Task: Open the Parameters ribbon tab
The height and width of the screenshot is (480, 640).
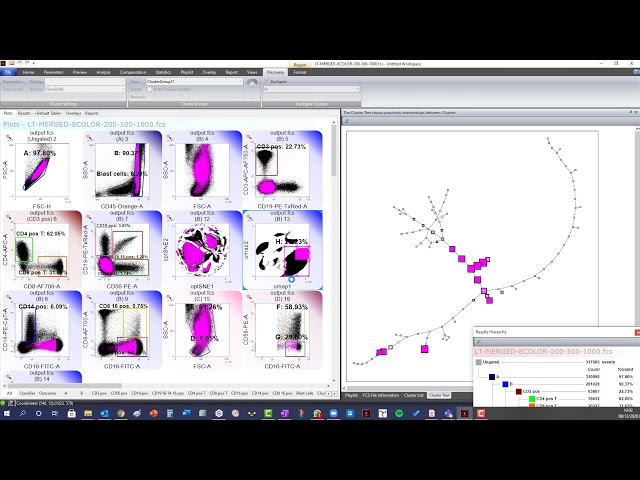Action: coord(53,72)
